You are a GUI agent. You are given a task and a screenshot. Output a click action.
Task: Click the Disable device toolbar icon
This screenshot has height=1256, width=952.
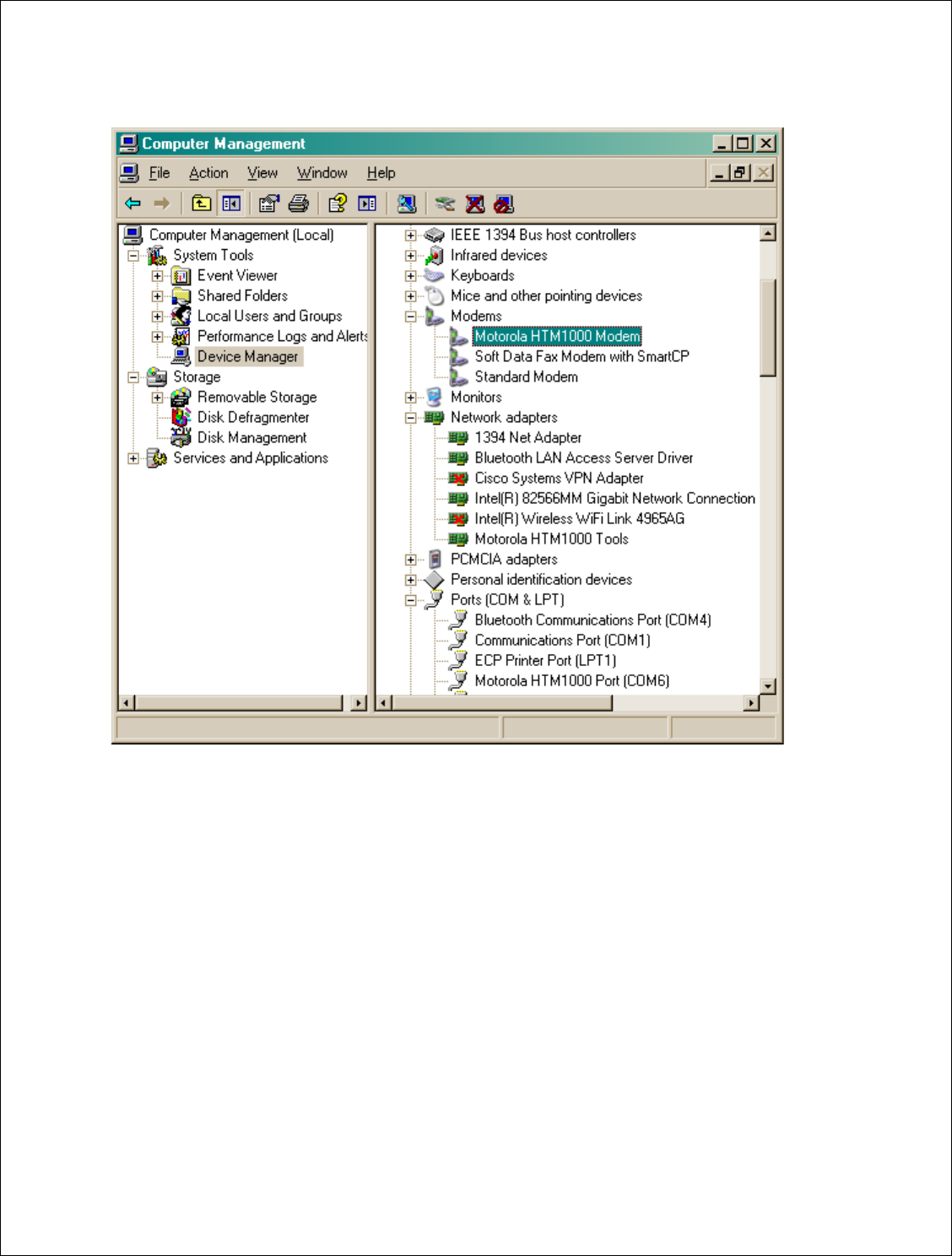click(504, 203)
